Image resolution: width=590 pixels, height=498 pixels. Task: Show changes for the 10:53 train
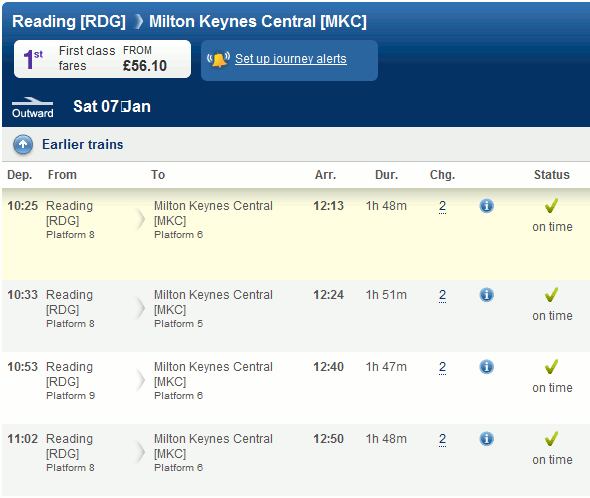(x=442, y=367)
